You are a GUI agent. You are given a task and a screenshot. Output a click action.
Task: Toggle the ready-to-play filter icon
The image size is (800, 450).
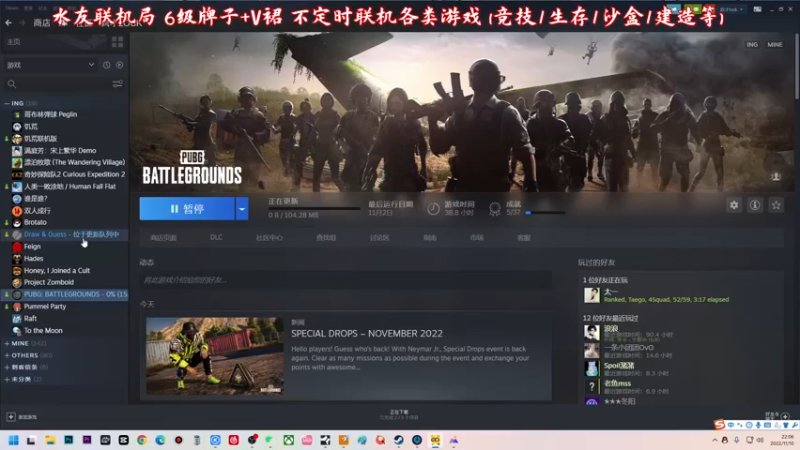[119, 65]
